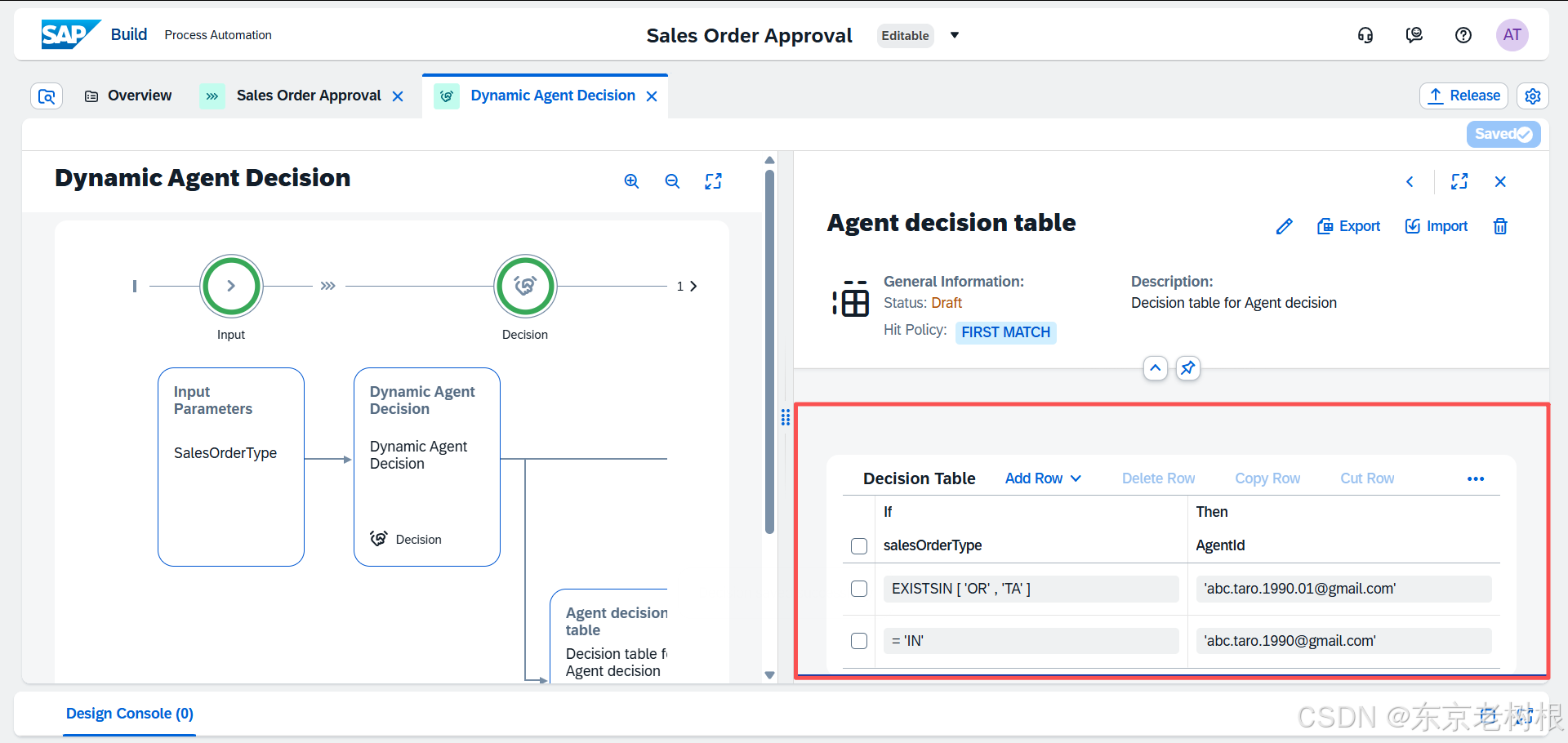The width and height of the screenshot is (1568, 743).
Task: Click the Copy Row button
Action: [1267, 478]
